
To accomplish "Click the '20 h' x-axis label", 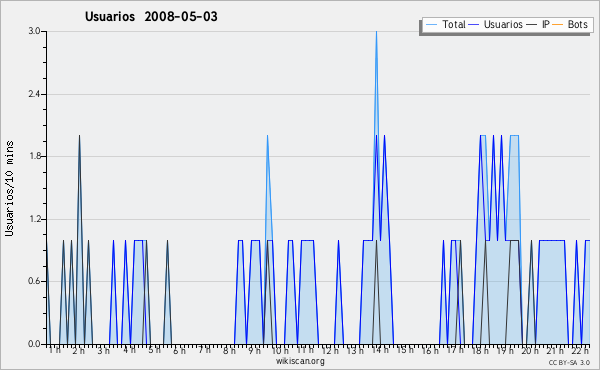I will pos(530,350).
